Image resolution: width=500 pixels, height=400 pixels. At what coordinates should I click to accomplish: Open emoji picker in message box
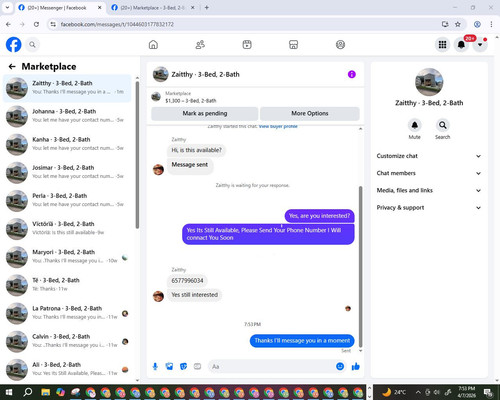click(x=340, y=367)
